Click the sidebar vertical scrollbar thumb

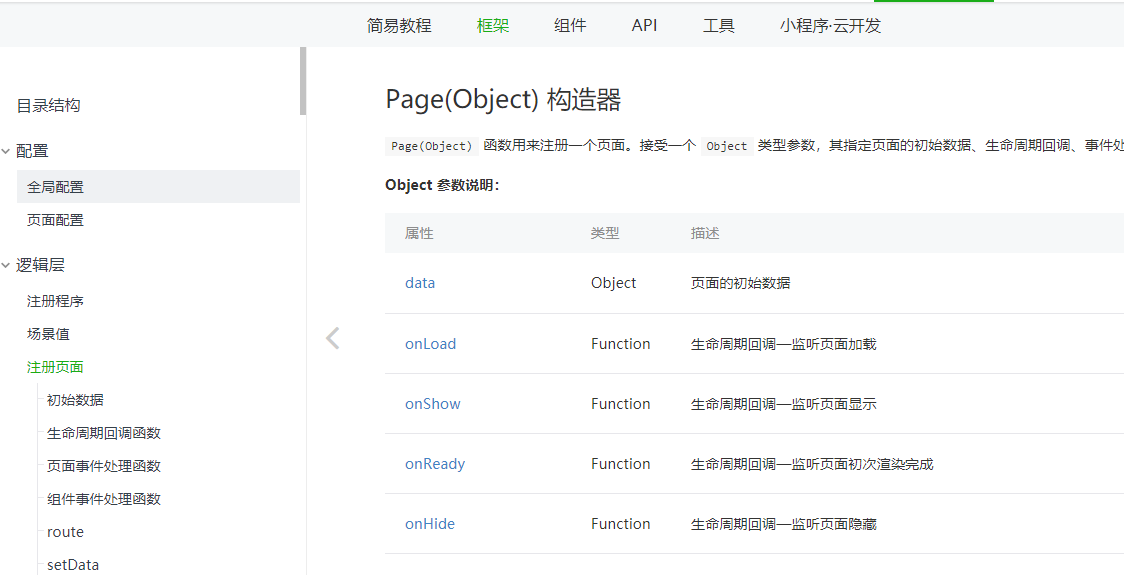coord(303,81)
